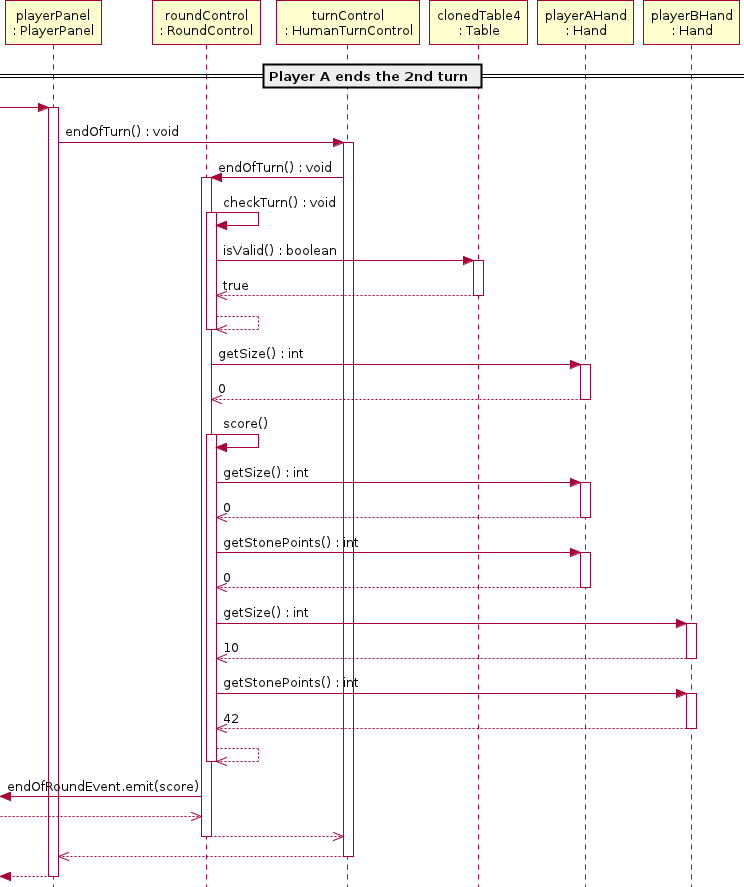Image resolution: width=744 pixels, height=887 pixels.
Task: Select the playerBHand : Hand participant box
Action: (x=691, y=23)
